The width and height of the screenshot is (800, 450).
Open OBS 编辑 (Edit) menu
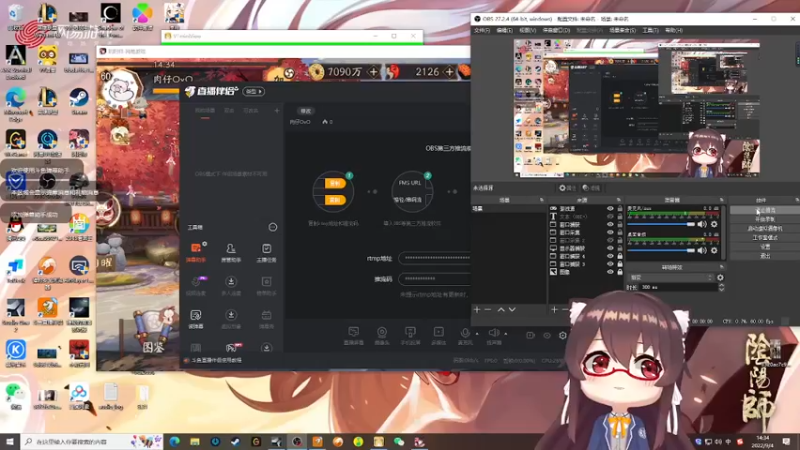(x=504, y=30)
